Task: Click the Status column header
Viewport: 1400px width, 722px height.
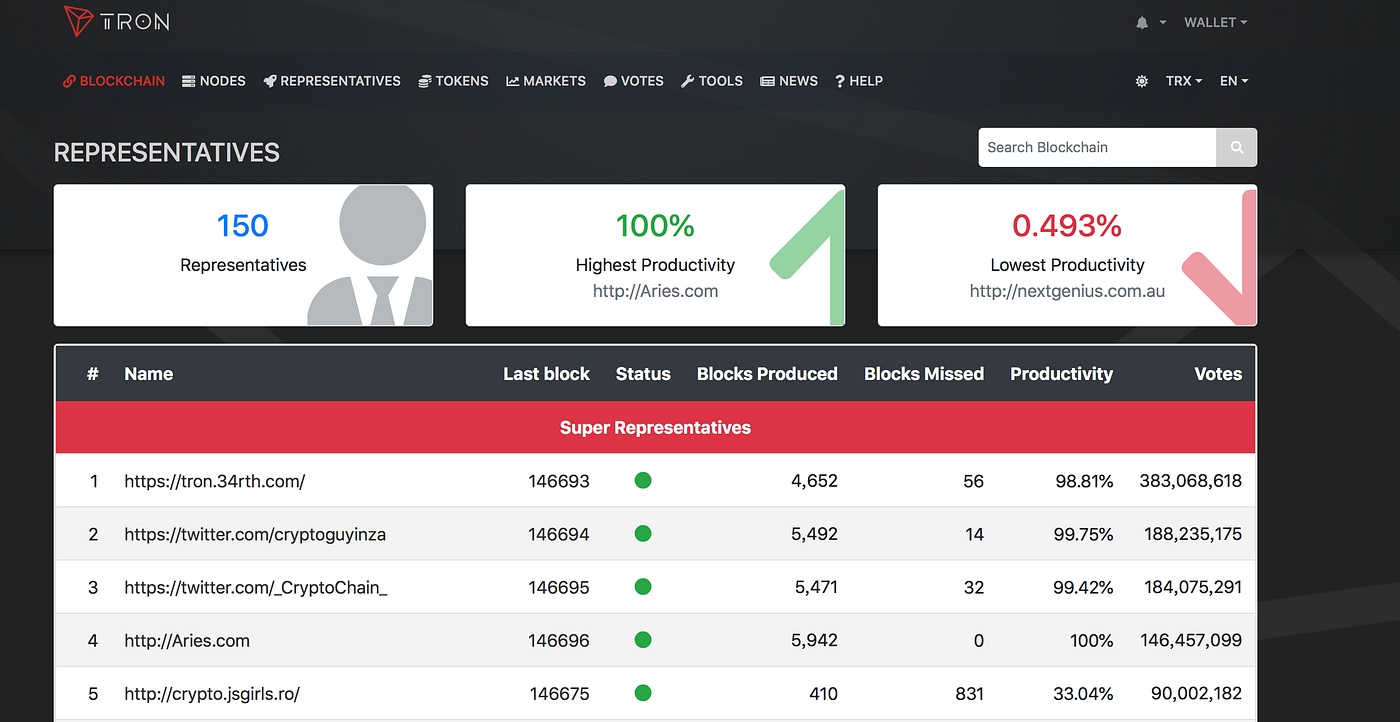Action: (643, 374)
